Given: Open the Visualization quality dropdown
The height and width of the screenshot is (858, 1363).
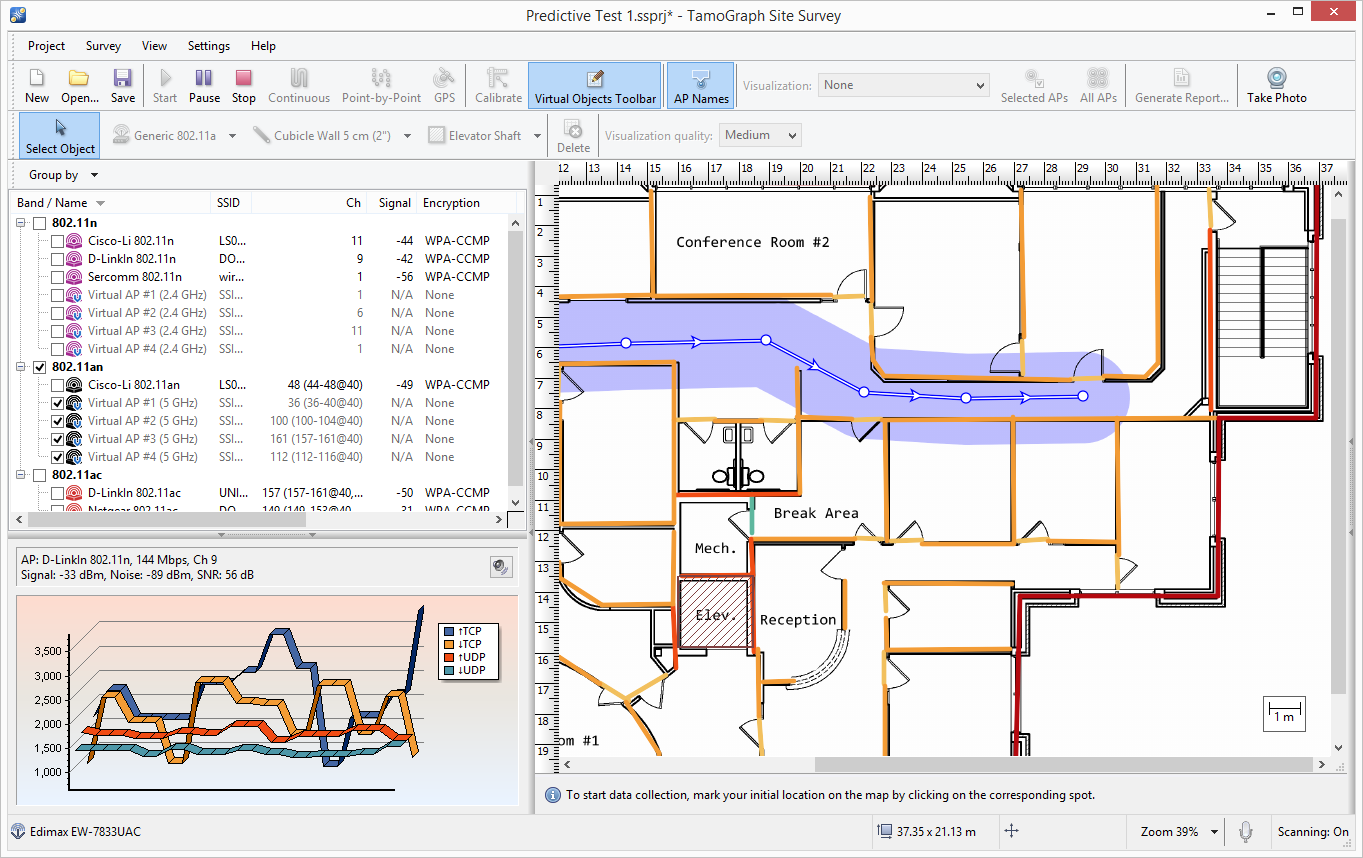Looking at the screenshot, I should [x=760, y=135].
